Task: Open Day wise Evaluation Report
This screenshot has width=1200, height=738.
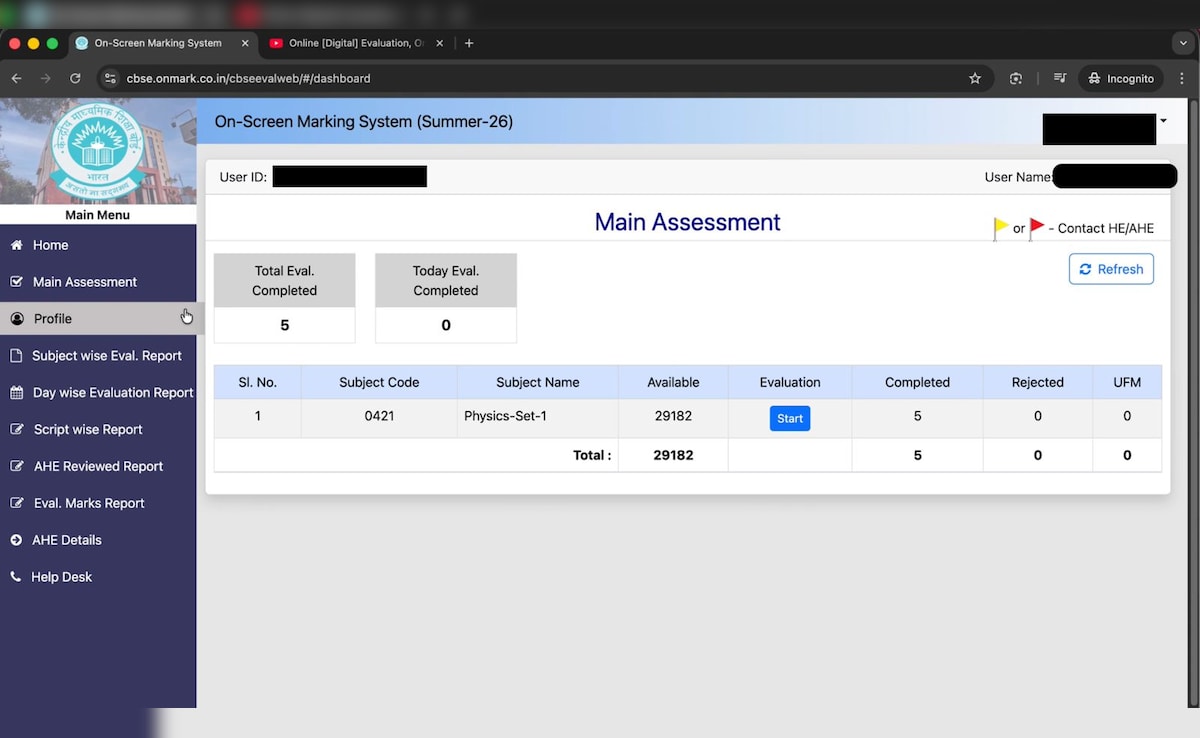Action: click(x=98, y=393)
